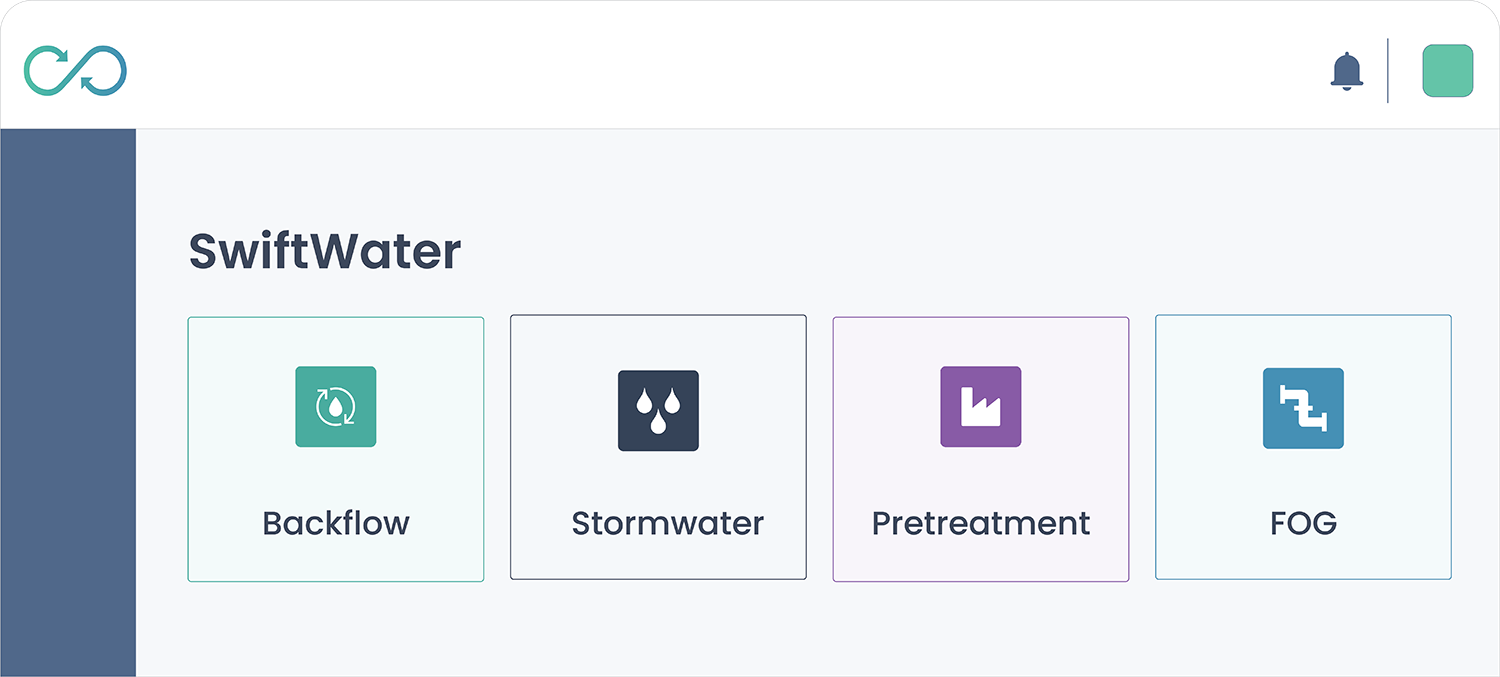
Task: Click the purple Pretreatment factory icon
Action: 980,406
